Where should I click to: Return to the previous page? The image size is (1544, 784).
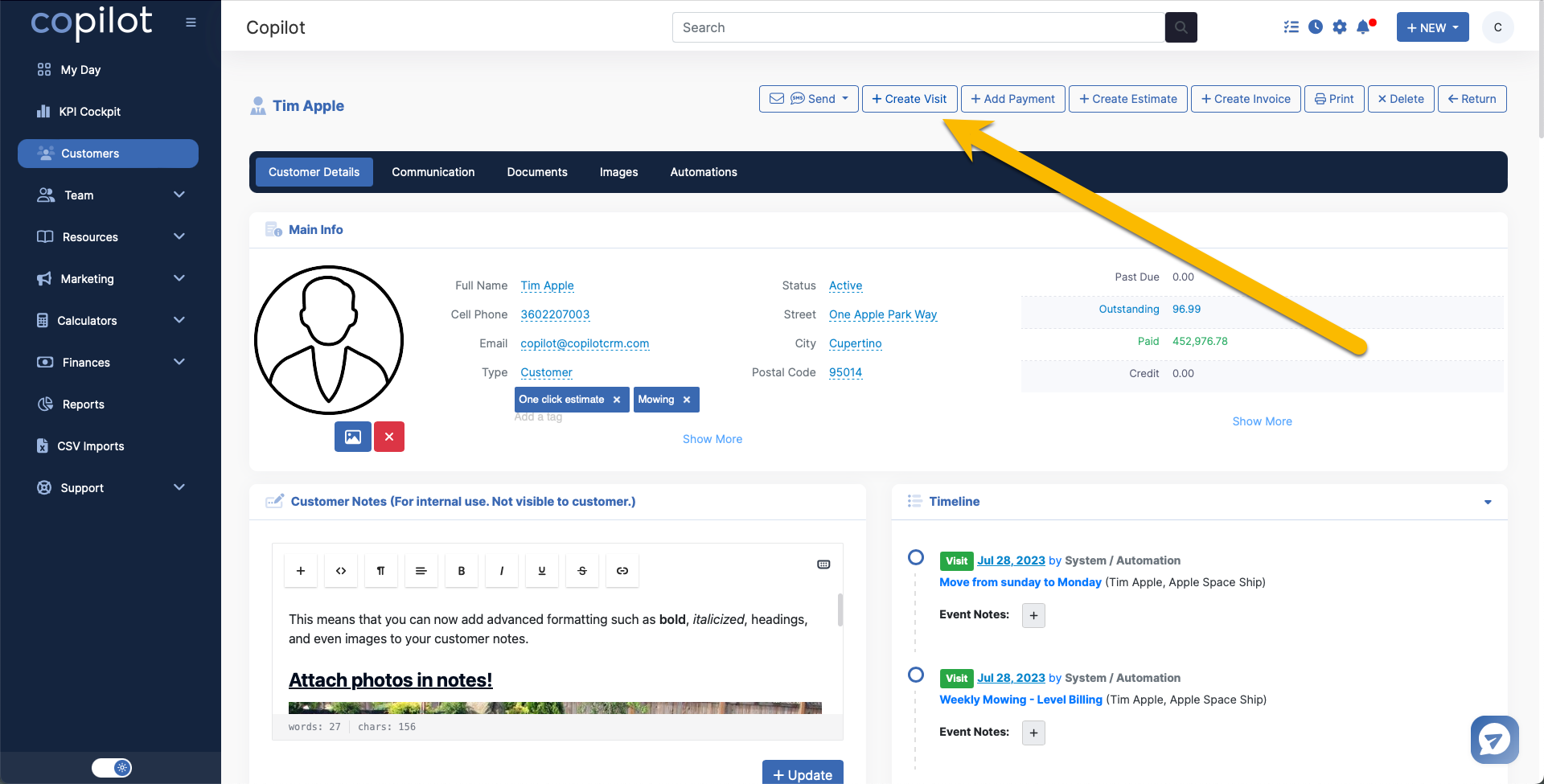click(x=1472, y=99)
